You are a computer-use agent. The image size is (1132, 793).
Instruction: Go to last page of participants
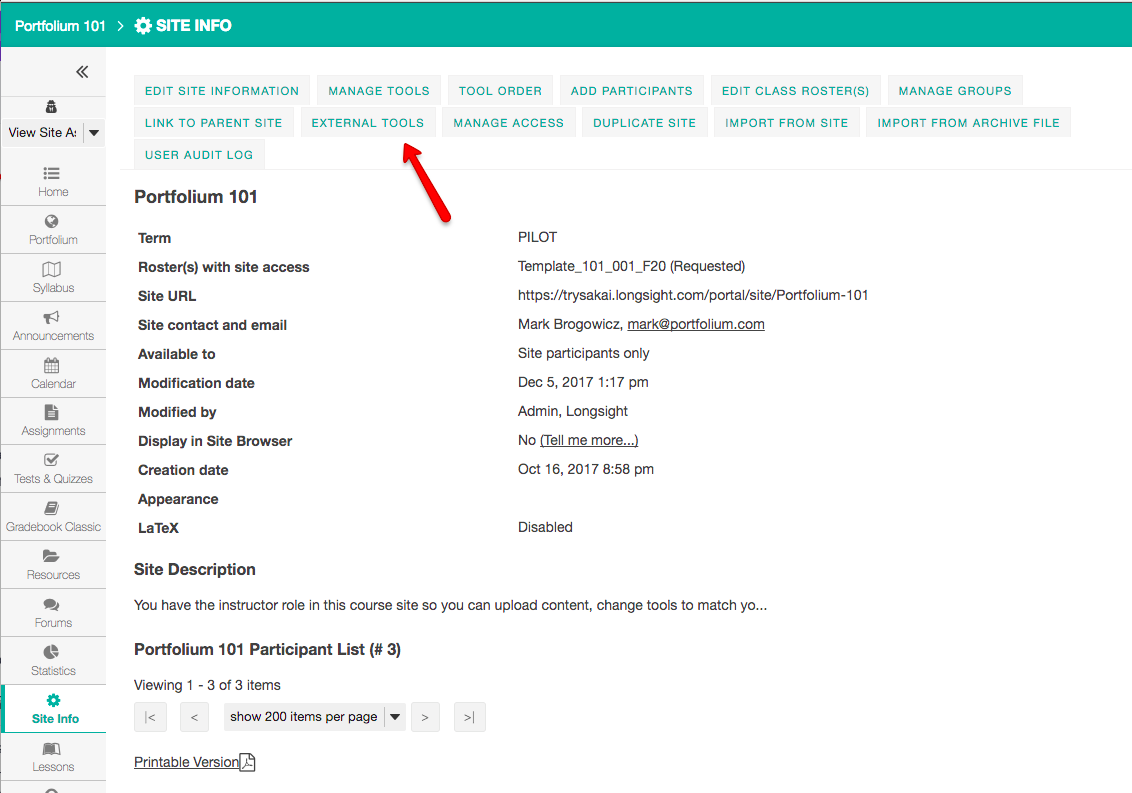[x=469, y=717]
